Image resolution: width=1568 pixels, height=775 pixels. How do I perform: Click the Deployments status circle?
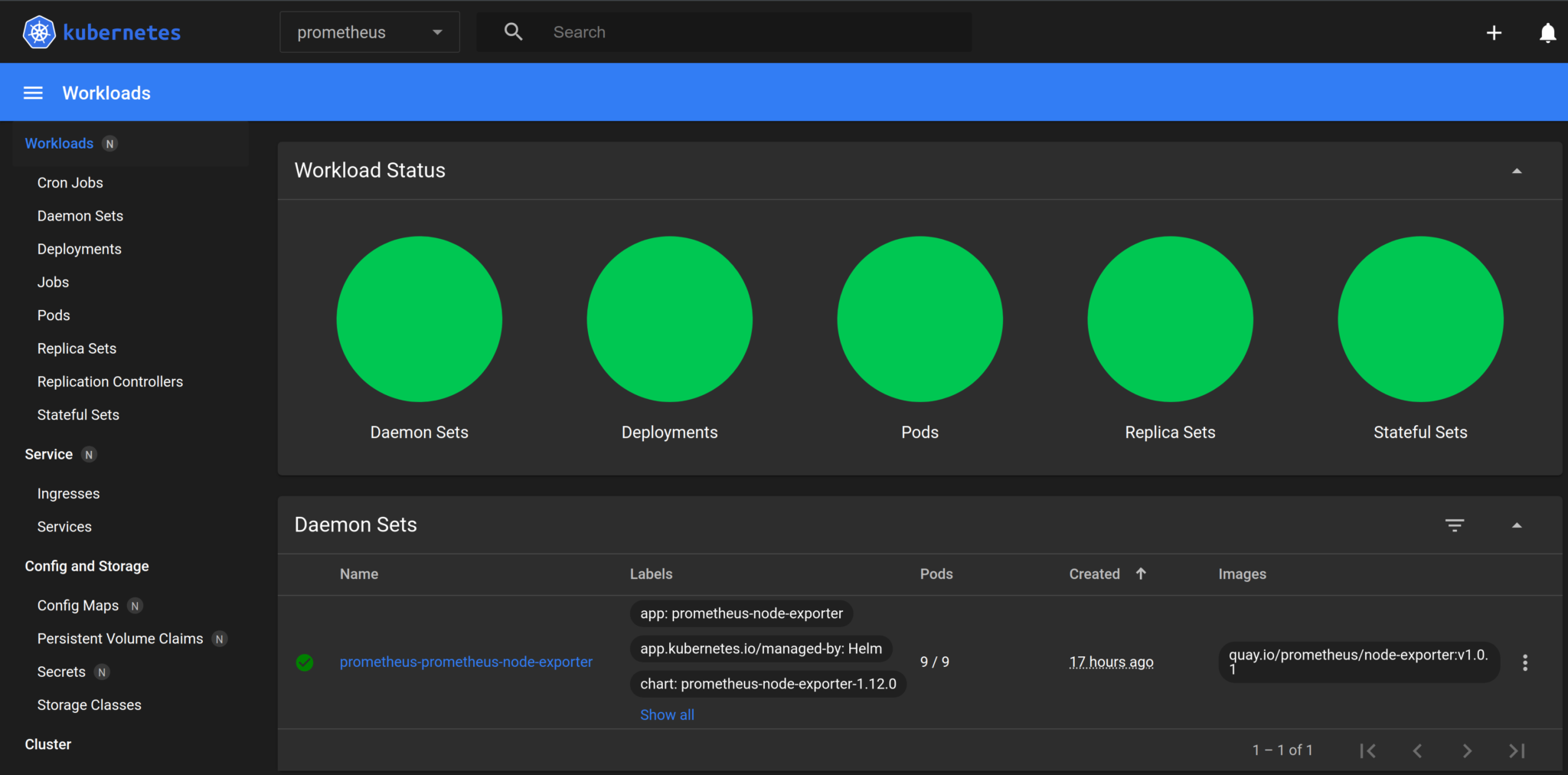click(670, 319)
